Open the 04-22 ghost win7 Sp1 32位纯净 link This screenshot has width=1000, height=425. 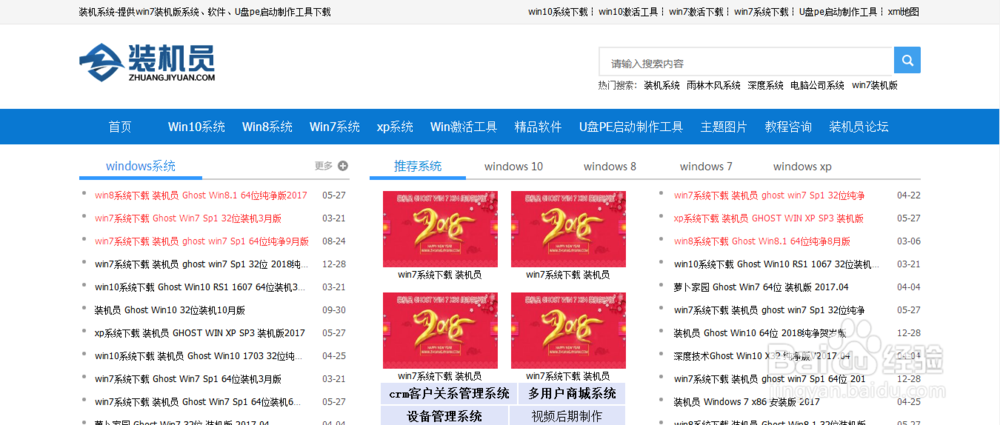(x=769, y=195)
